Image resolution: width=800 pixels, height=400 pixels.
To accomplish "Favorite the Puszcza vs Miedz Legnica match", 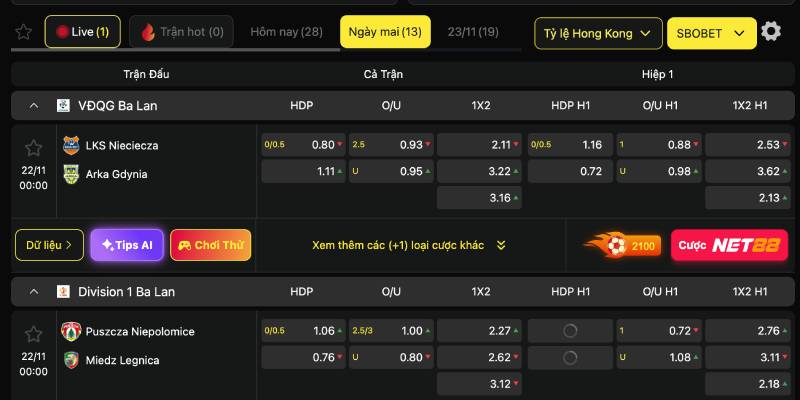I will (34, 334).
